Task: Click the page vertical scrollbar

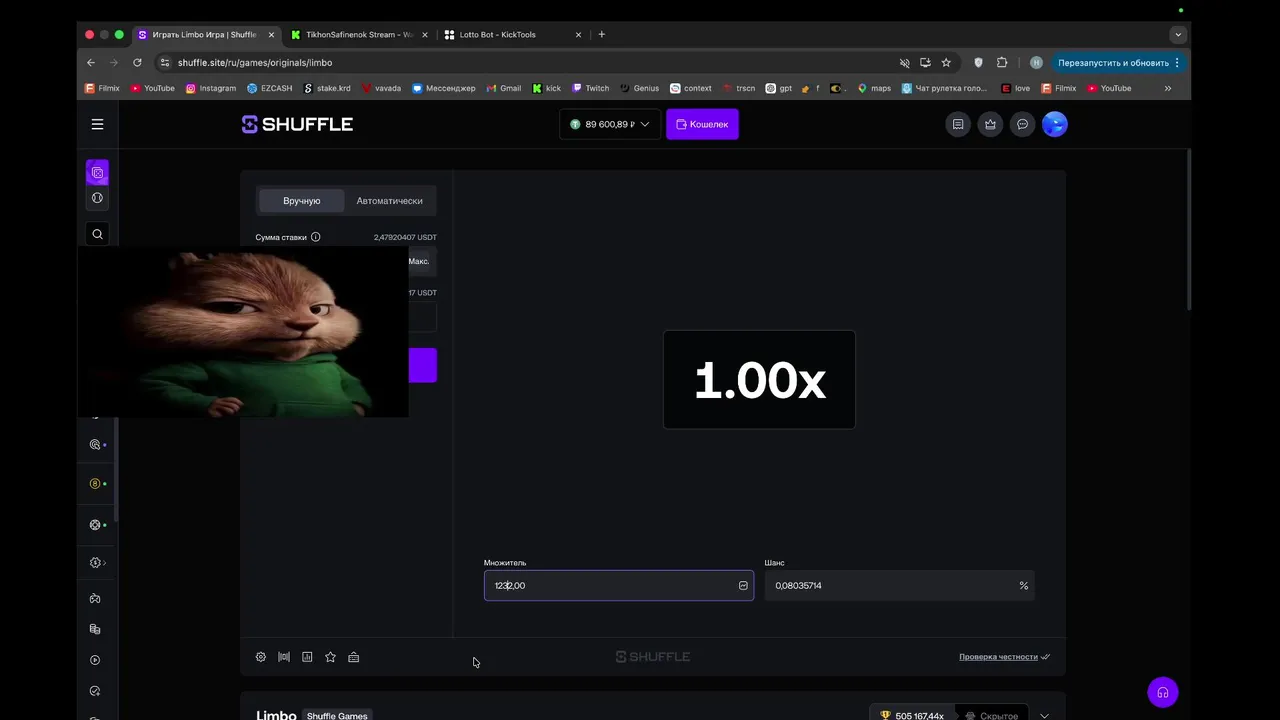Action: click(x=1188, y=230)
